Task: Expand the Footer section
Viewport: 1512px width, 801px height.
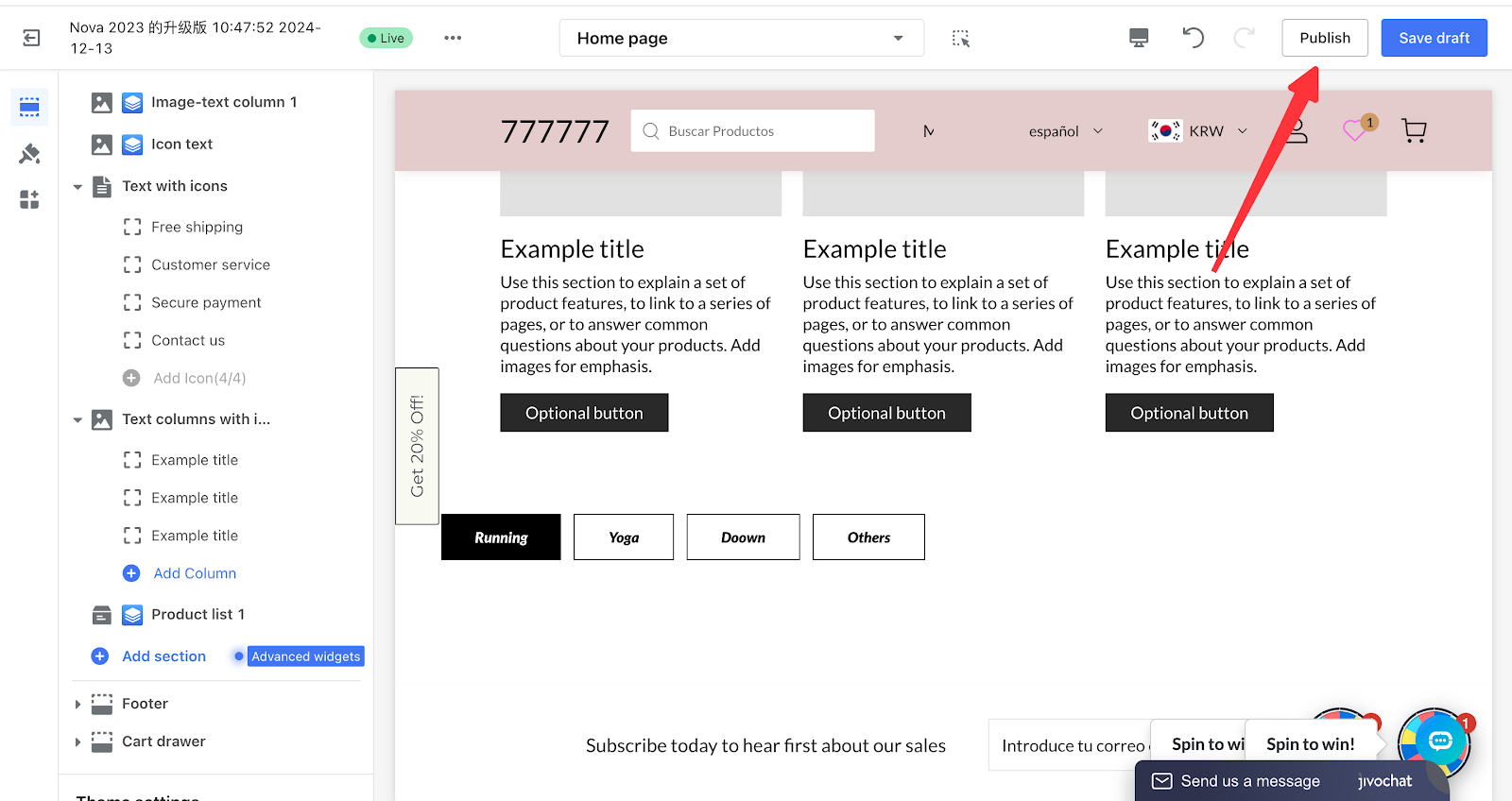Action: (77, 705)
